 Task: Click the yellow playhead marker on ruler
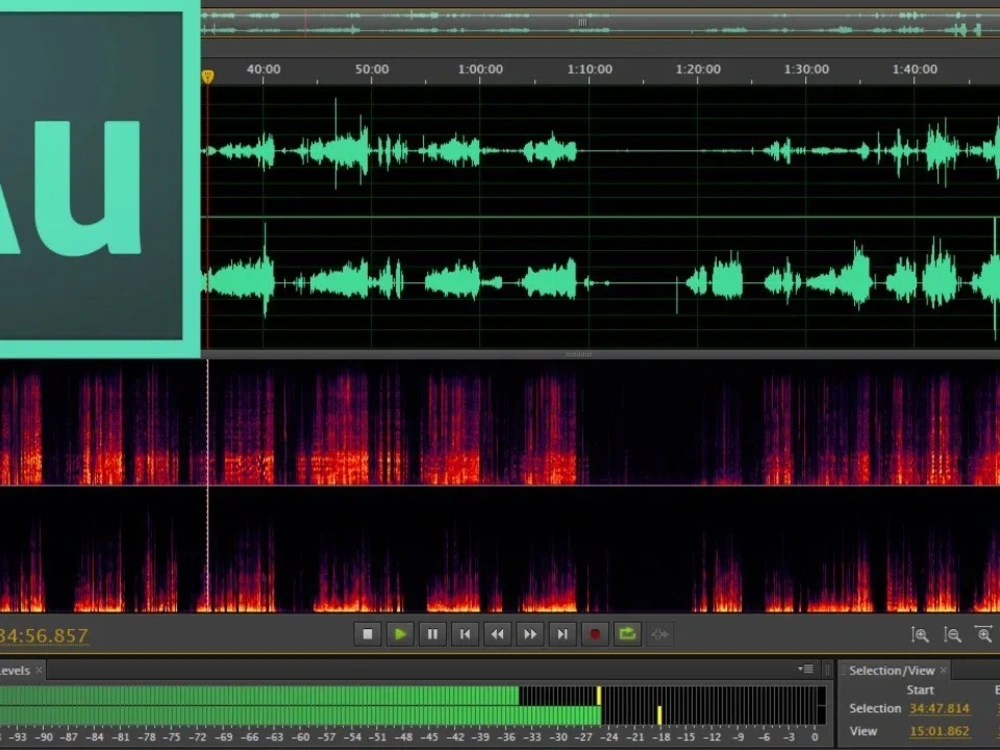click(x=207, y=77)
